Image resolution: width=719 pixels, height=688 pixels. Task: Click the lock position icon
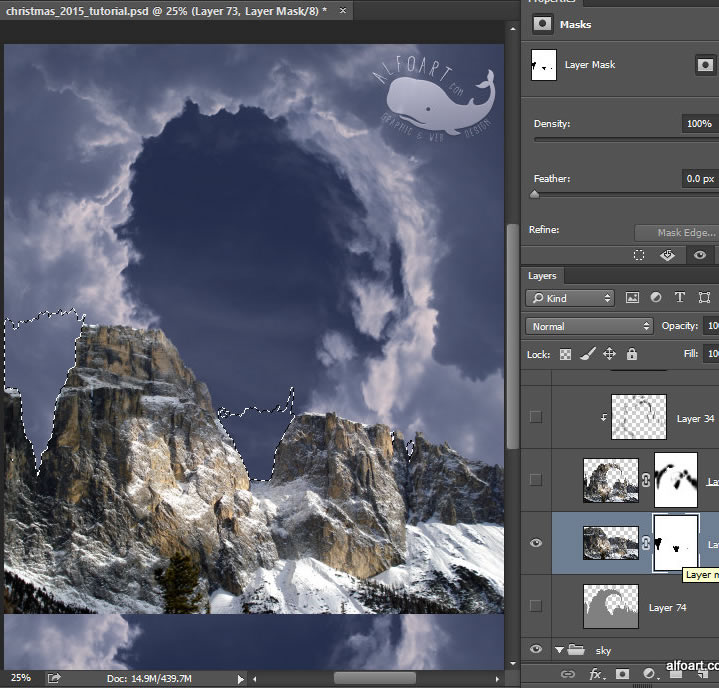610,354
